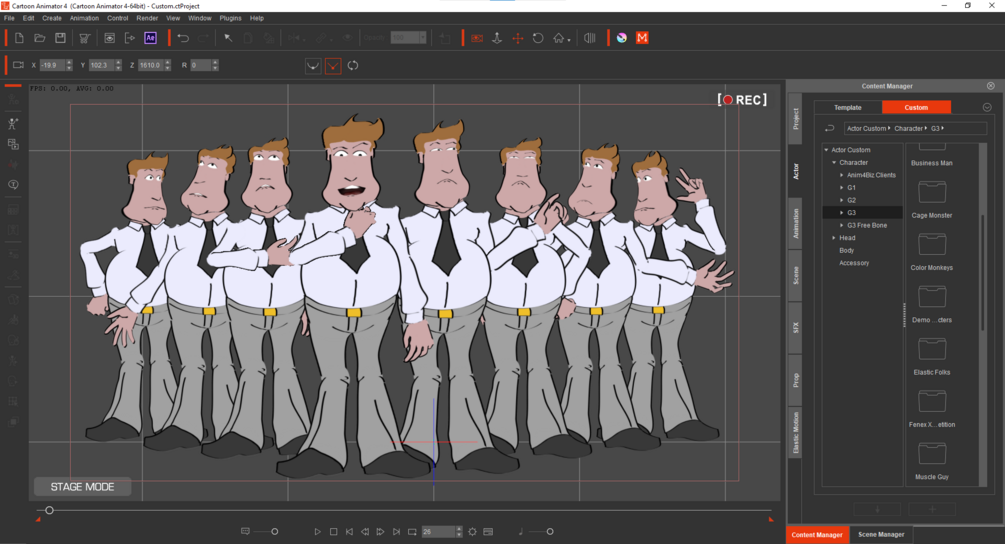Open the Scene vertical tab
The height and width of the screenshot is (544, 1005).
[x=795, y=276]
